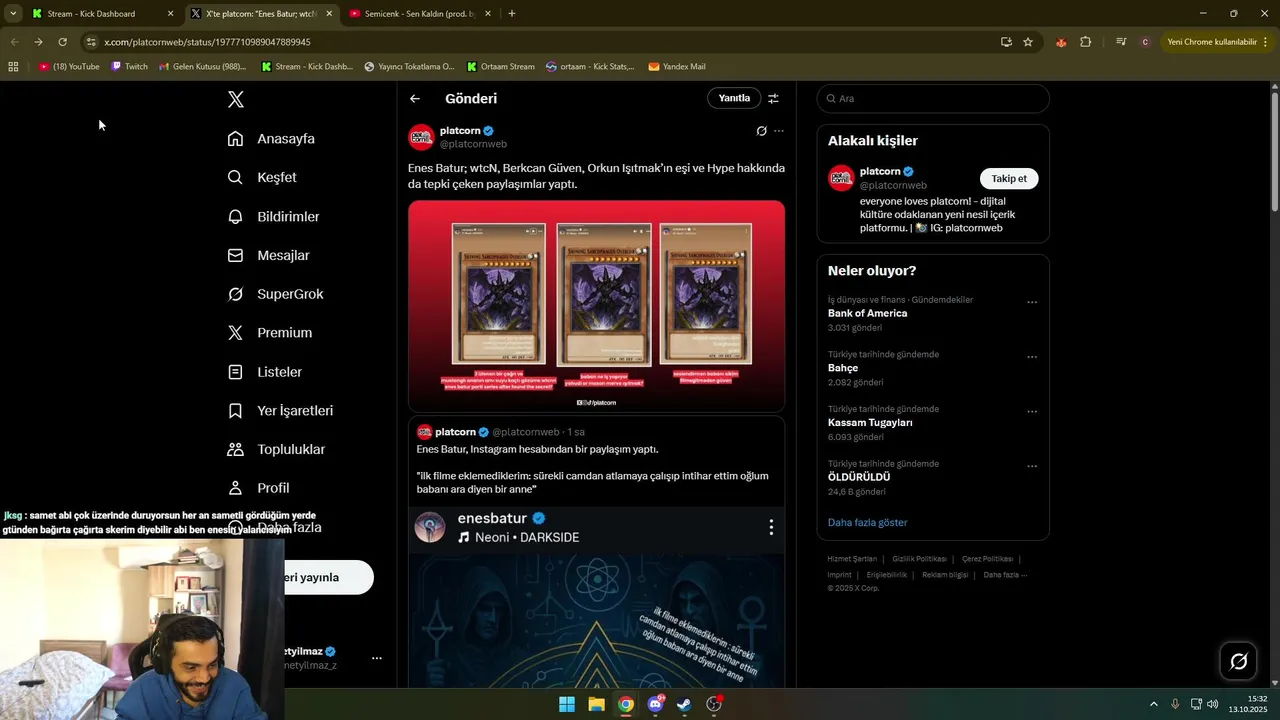Open Gizlilik Politikası footer link
This screenshot has height=720, width=1280.
[x=918, y=559]
